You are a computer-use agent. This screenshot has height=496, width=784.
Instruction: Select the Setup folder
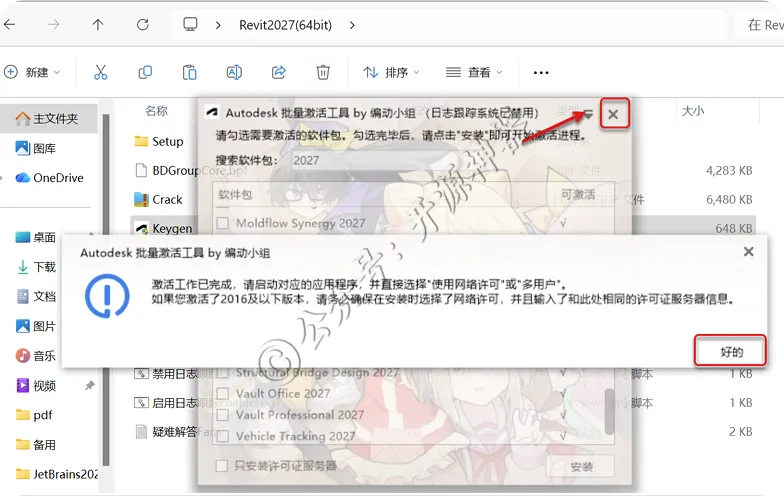coord(159,142)
